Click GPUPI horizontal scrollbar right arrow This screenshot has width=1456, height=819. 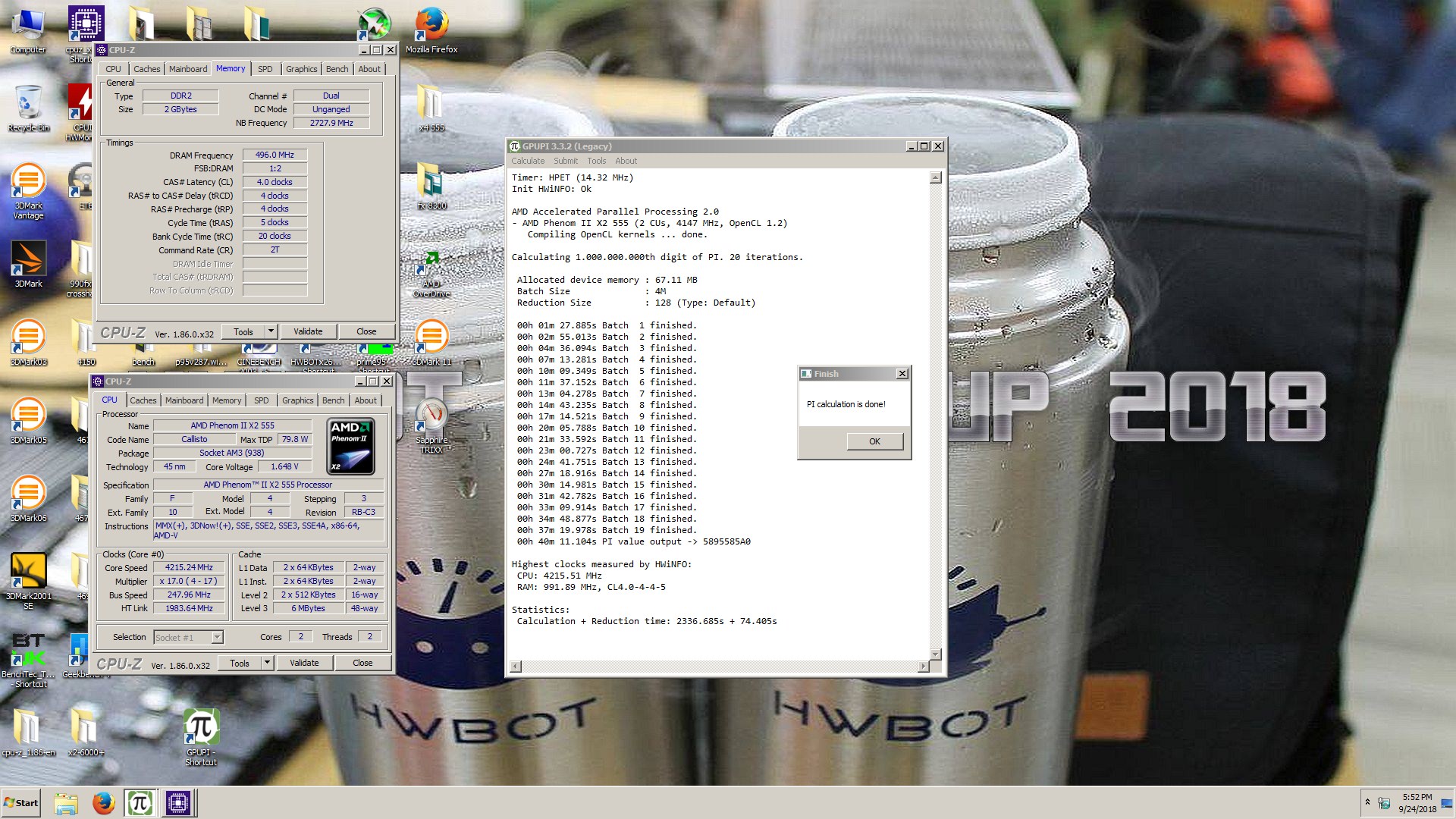(x=923, y=667)
